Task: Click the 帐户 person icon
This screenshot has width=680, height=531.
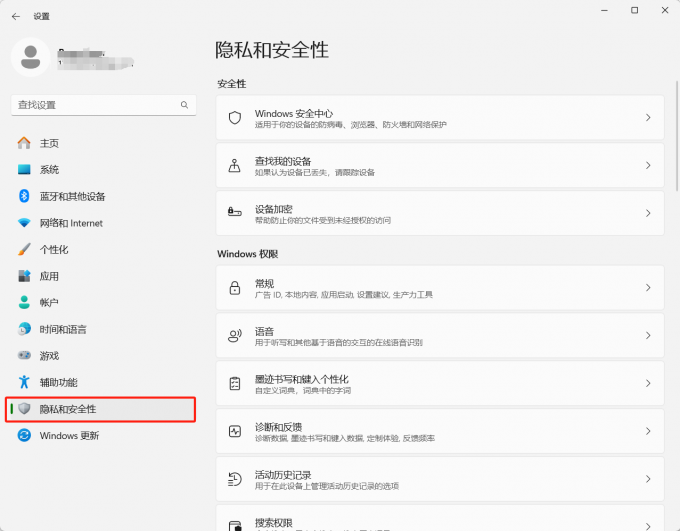Action: [24, 302]
